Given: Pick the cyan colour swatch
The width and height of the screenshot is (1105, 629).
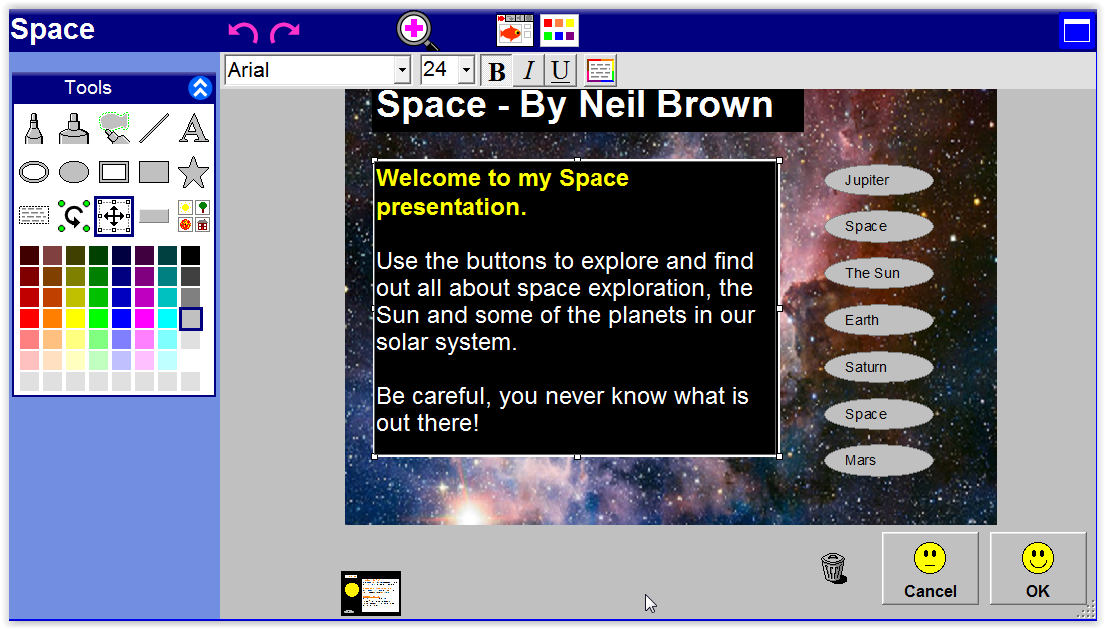Looking at the screenshot, I should (168, 319).
